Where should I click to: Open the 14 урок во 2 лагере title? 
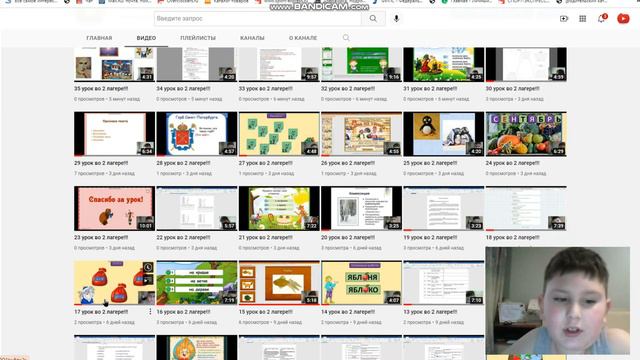click(348, 312)
